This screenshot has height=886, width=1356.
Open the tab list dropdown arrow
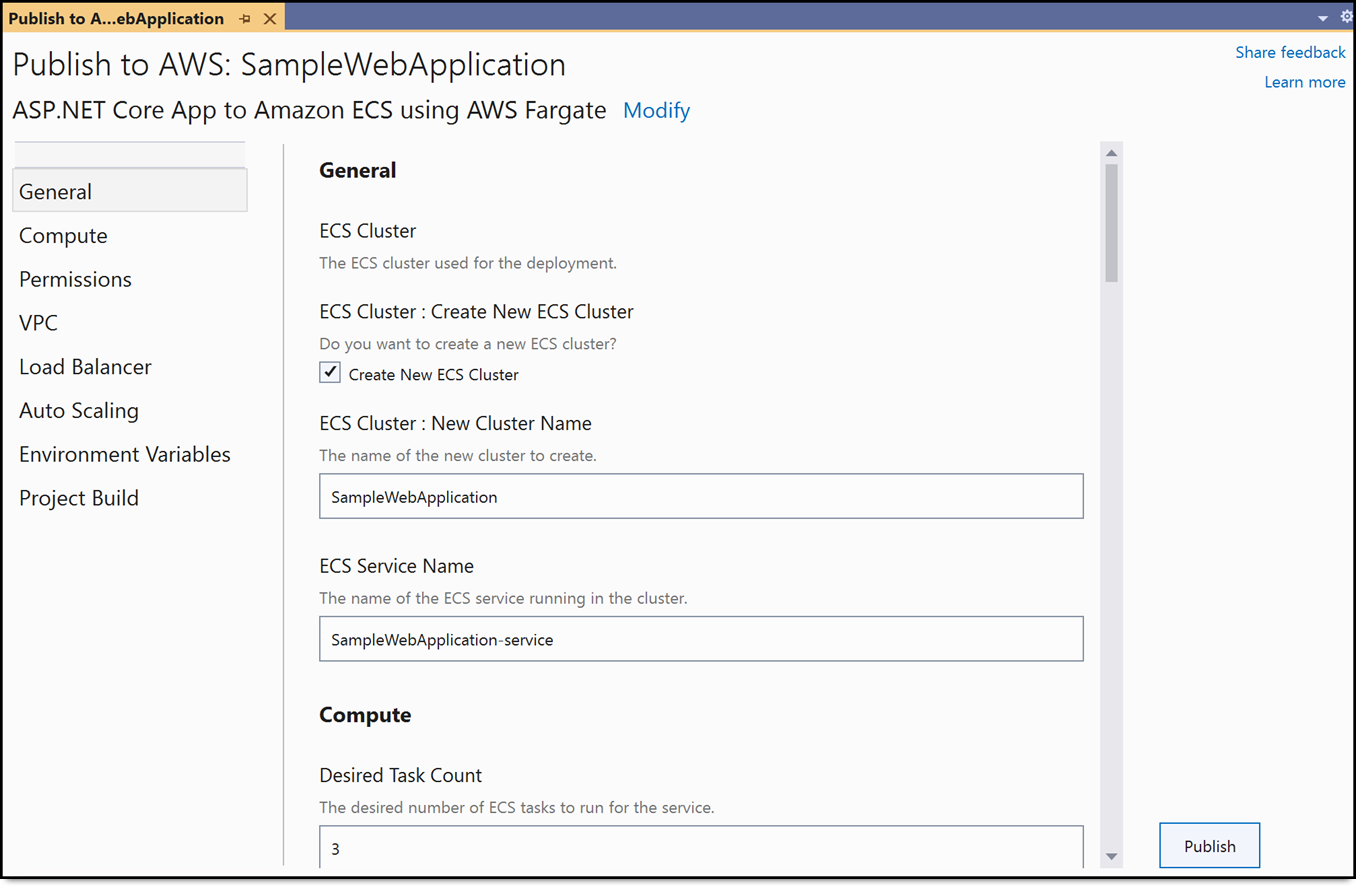coord(1323,18)
